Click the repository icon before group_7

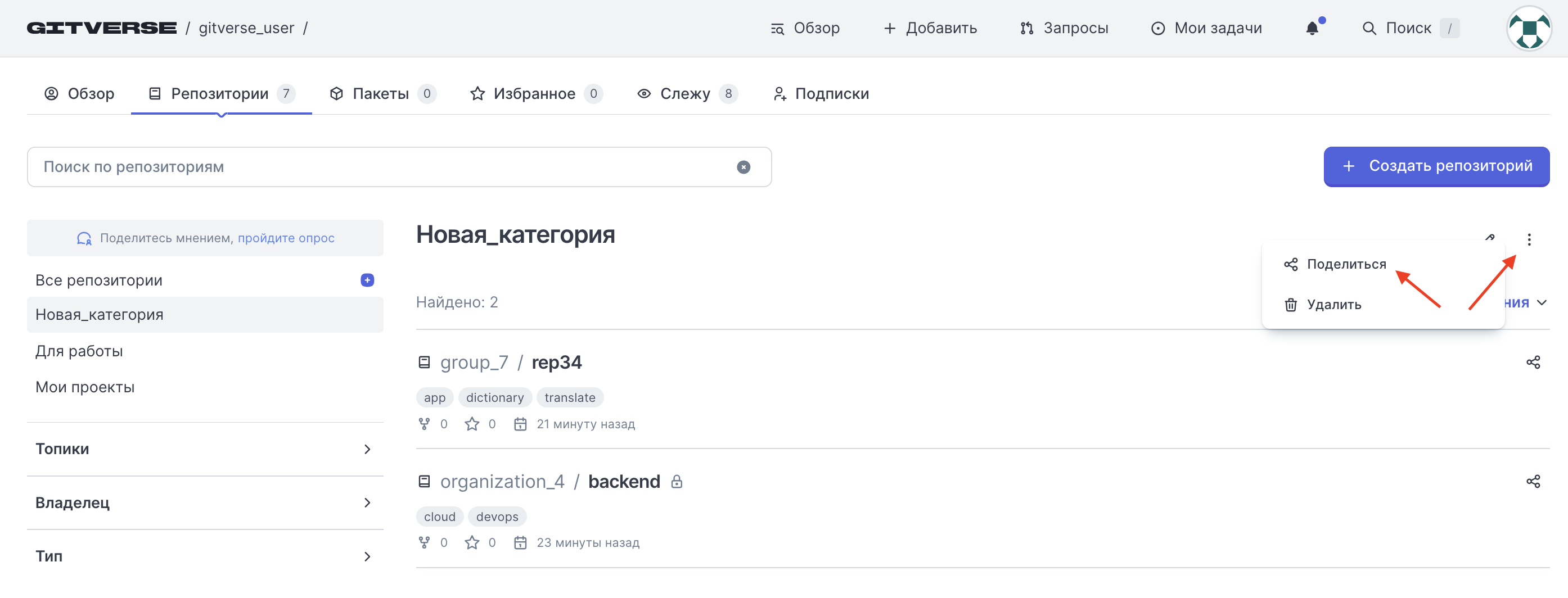424,363
